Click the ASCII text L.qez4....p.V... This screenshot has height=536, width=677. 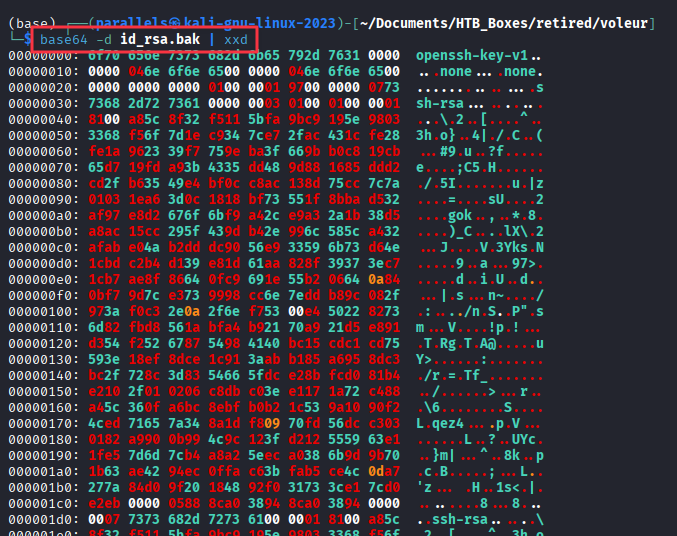click(478, 423)
